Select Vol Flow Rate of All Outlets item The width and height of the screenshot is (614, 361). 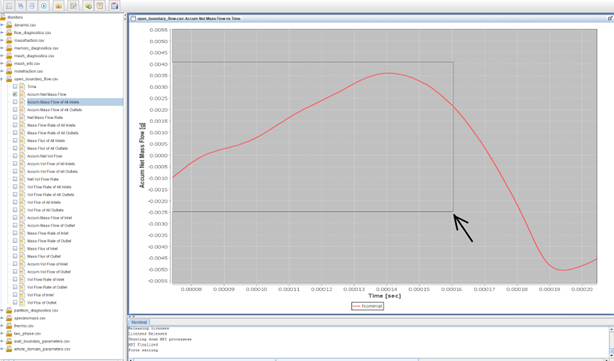(51, 195)
